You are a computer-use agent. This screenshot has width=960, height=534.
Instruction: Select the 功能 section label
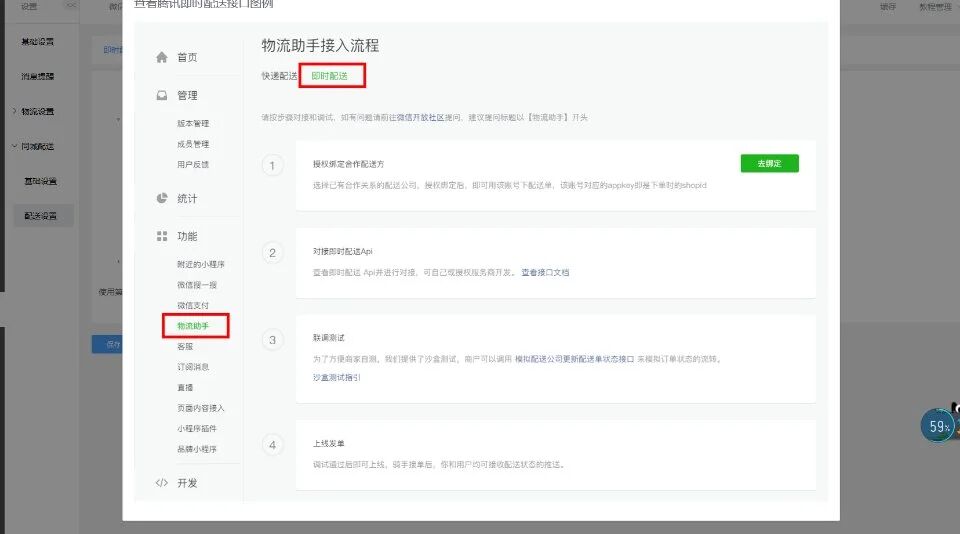tap(187, 236)
